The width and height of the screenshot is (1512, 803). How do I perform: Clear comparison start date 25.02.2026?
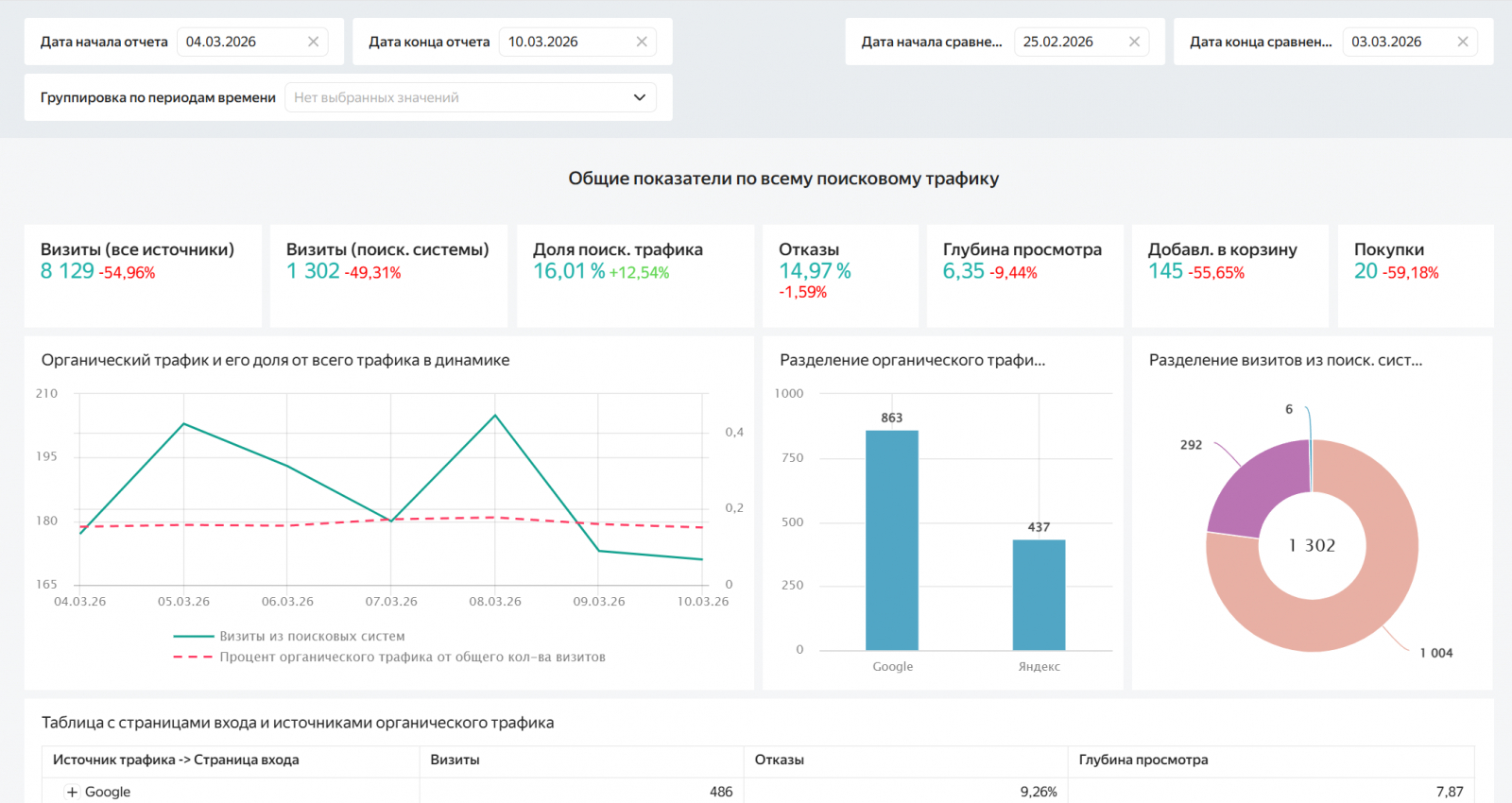pyautogui.click(x=1134, y=42)
